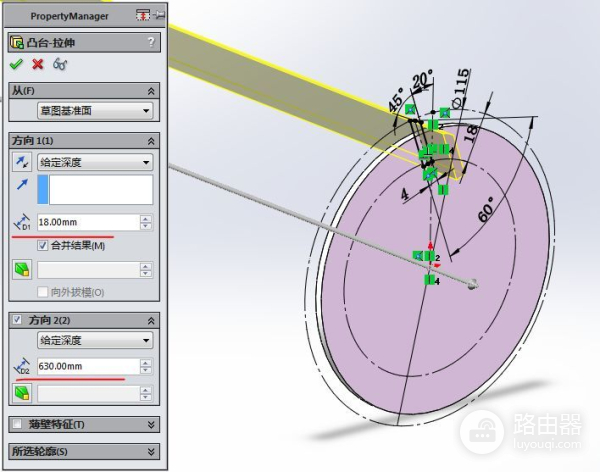Viewport: 600px width, 472px height.
Task: Open 方向1 给定深度 end condition dropdown
Action: pos(95,162)
